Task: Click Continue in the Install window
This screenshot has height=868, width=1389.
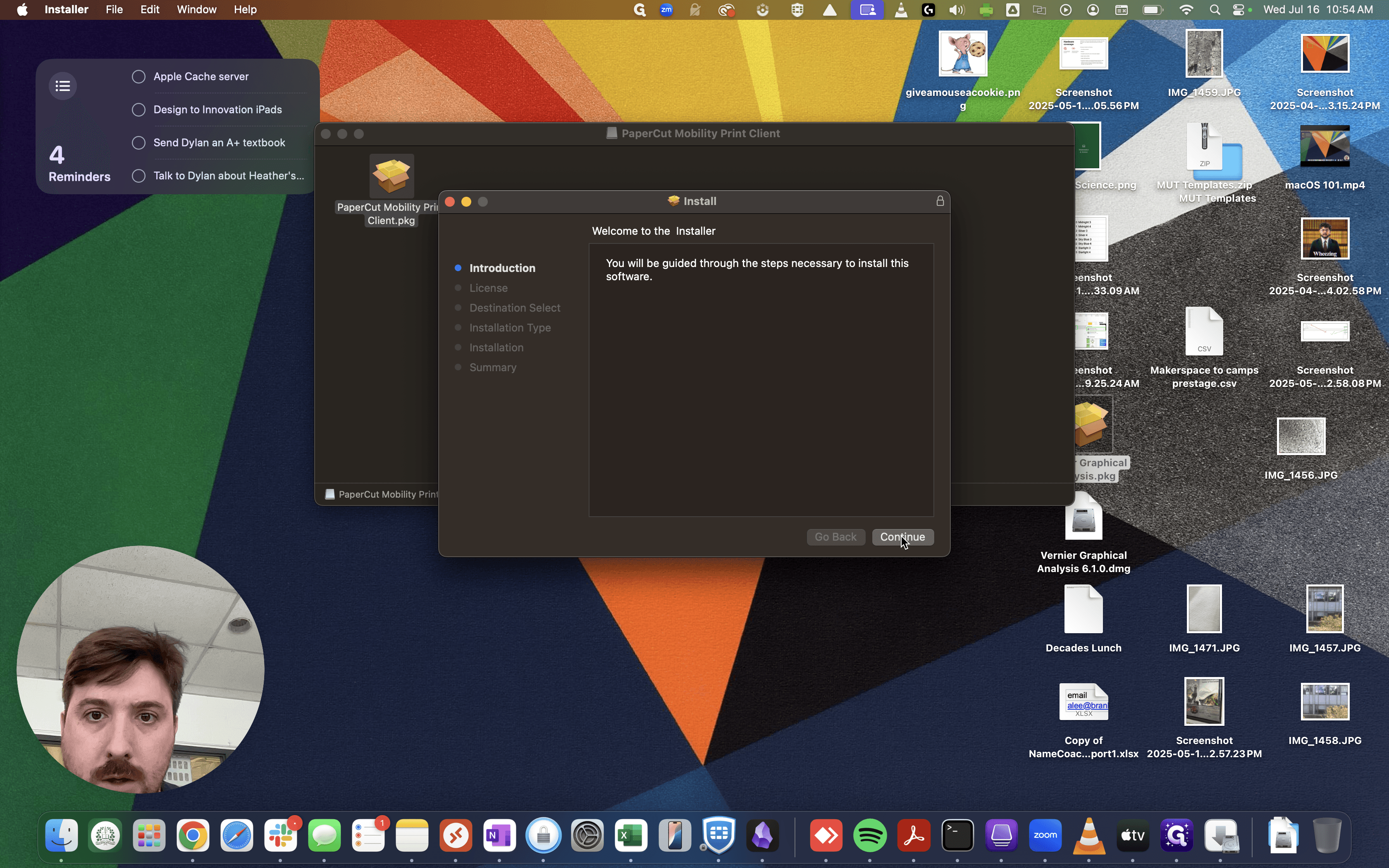Action: (903, 537)
